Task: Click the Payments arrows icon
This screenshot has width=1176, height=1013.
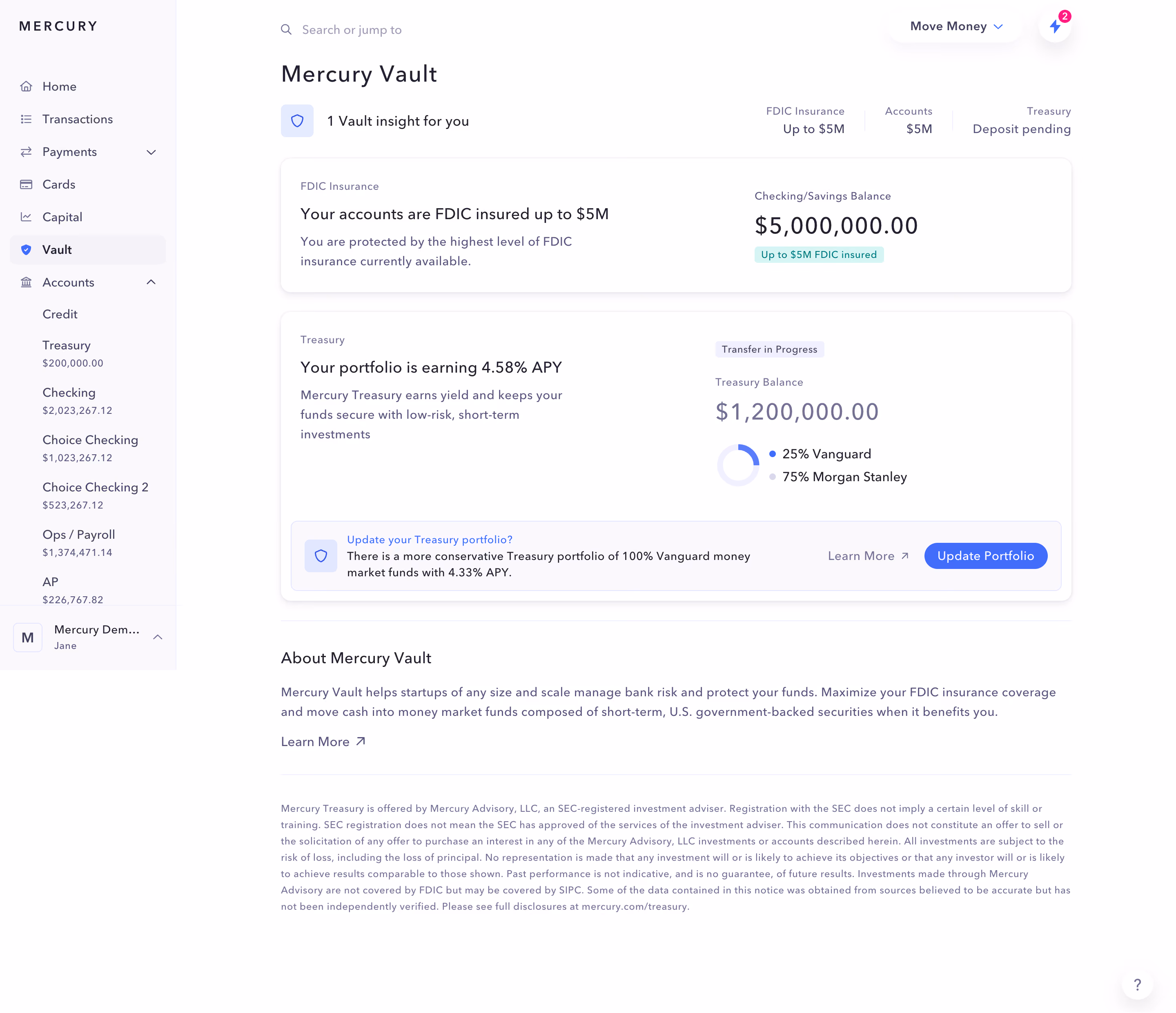Action: point(26,151)
